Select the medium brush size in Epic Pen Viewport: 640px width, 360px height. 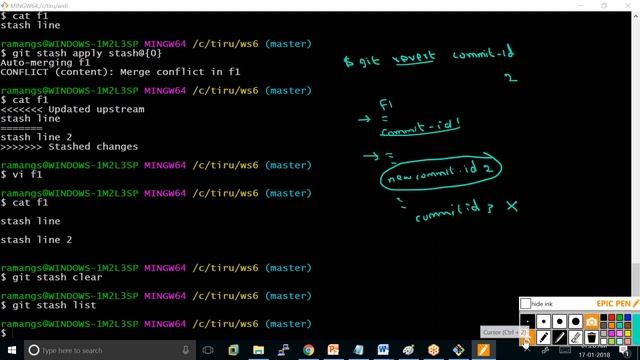tap(560, 321)
